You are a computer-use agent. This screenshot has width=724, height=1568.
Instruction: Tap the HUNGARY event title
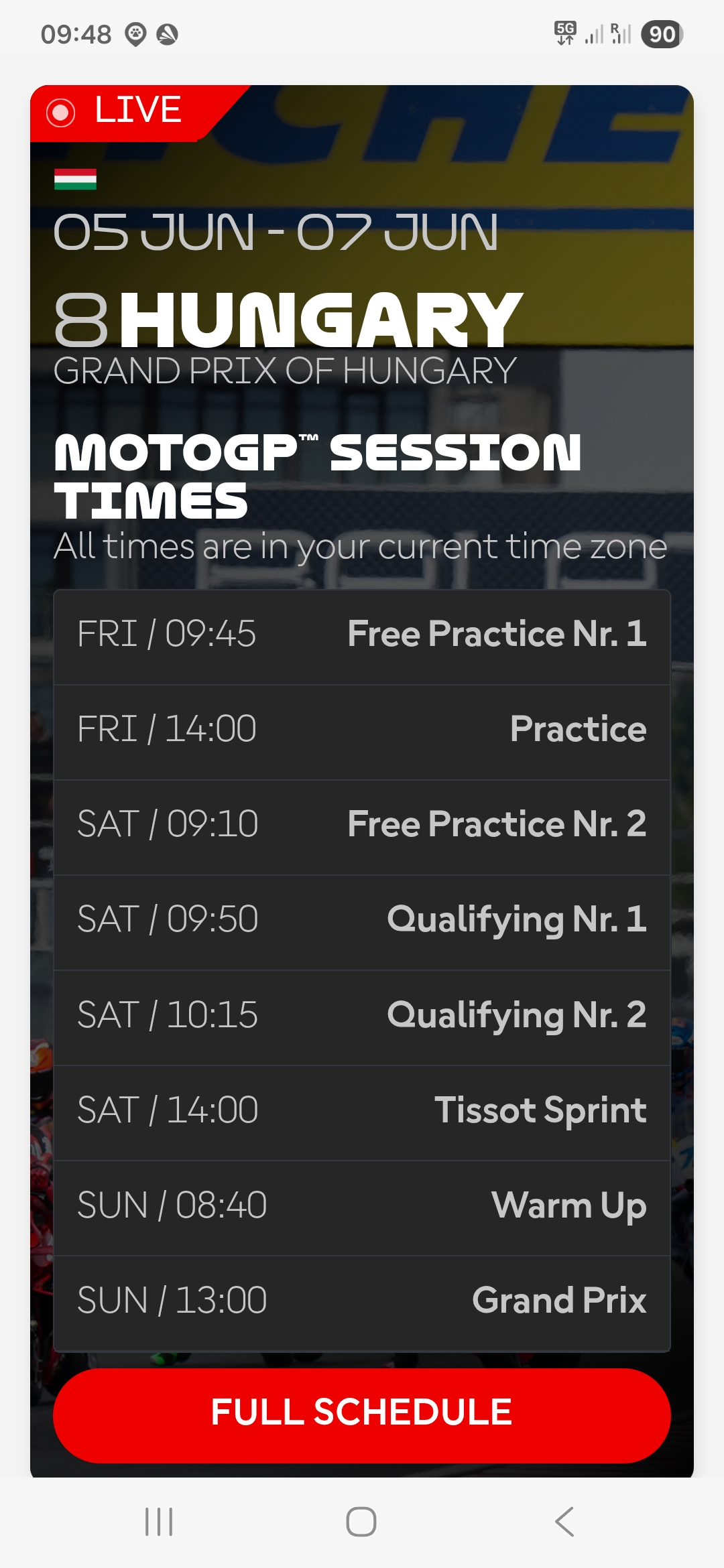point(320,320)
